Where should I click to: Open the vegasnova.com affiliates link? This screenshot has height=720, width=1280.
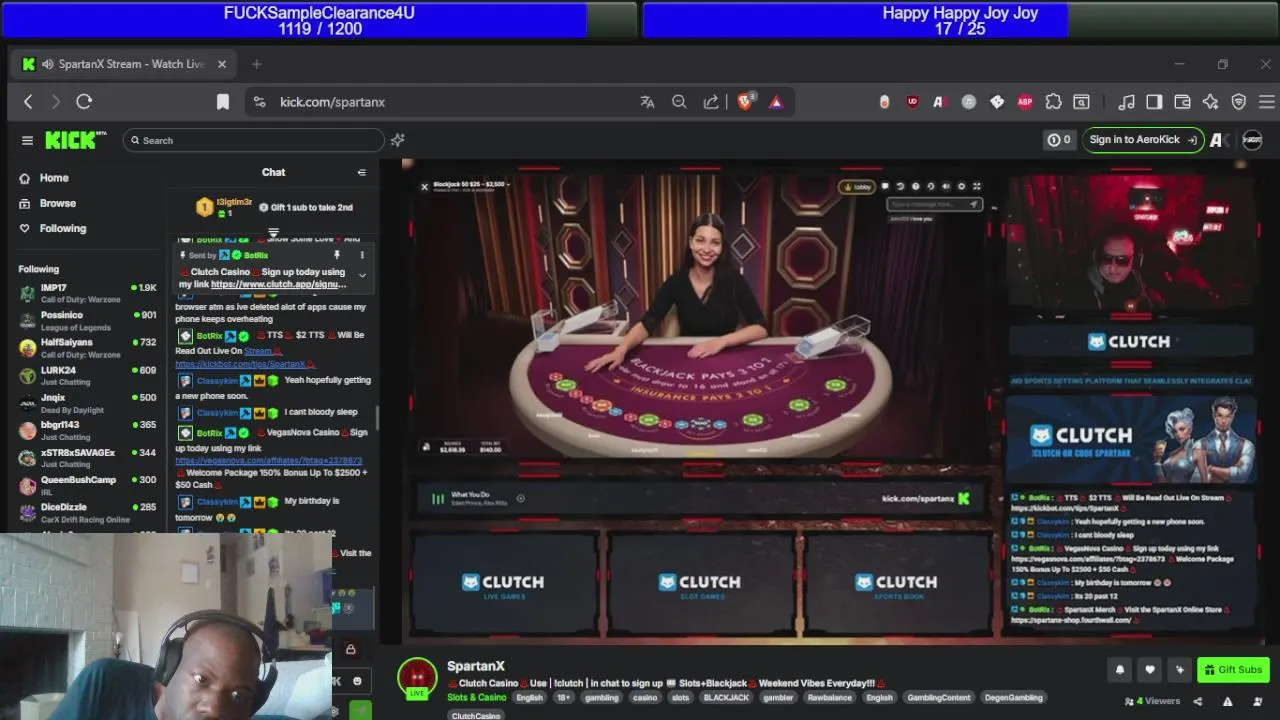pyautogui.click(x=269, y=460)
